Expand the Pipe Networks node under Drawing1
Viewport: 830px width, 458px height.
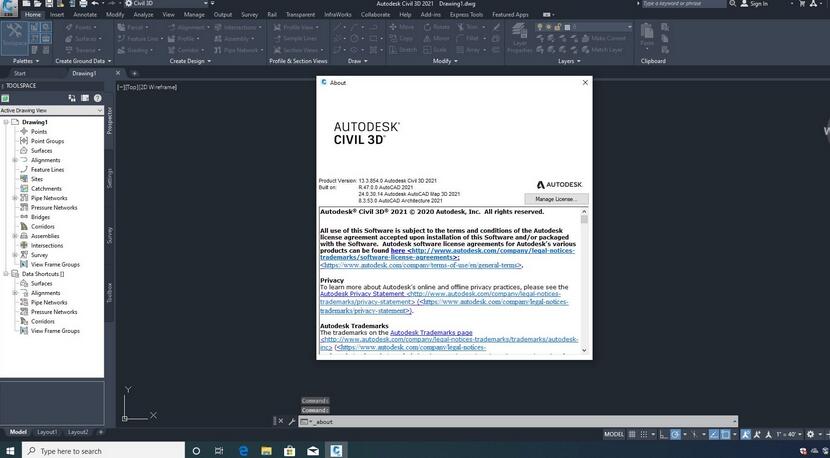15,198
